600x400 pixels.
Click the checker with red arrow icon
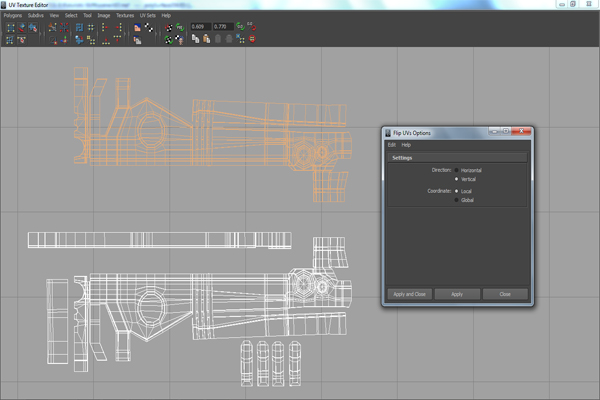[x=168, y=28]
